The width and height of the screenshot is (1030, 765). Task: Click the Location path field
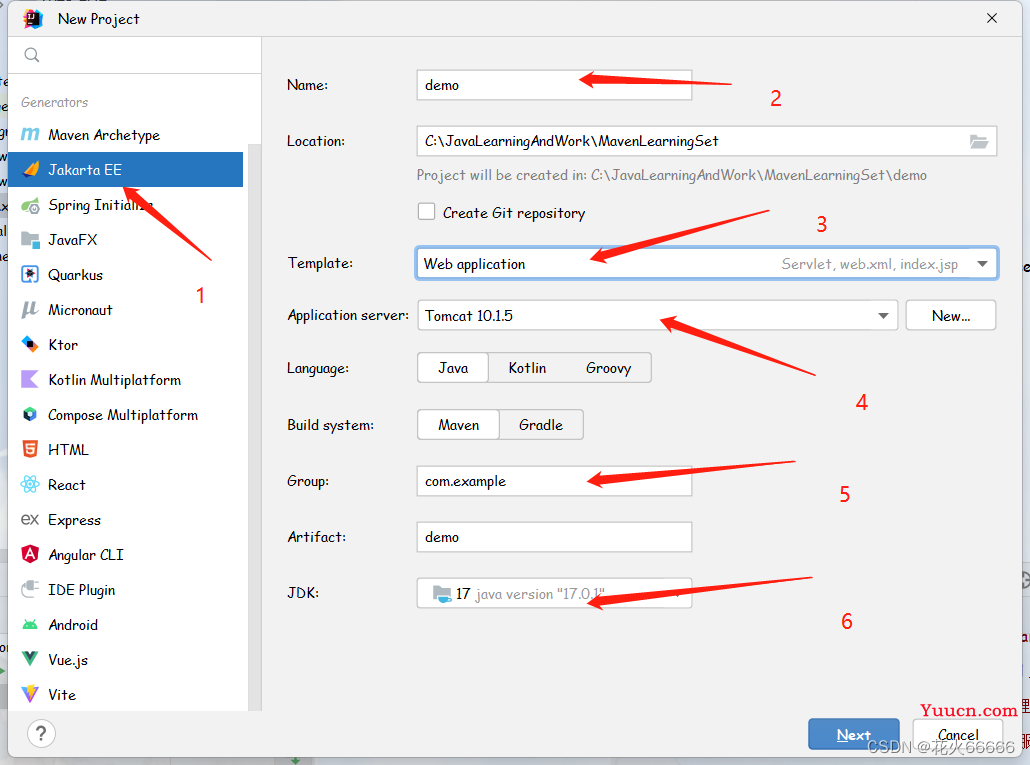706,141
